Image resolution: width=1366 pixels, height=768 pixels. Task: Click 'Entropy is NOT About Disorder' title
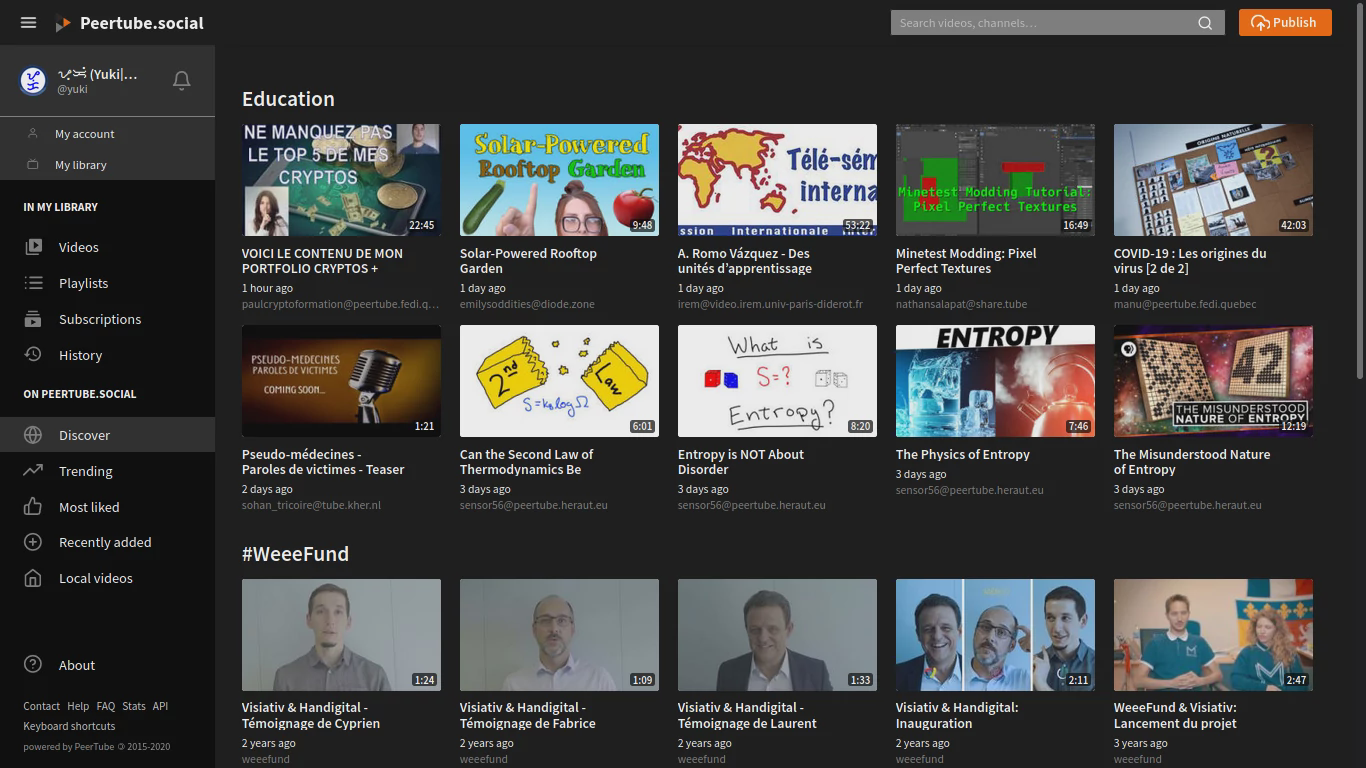[x=741, y=462]
